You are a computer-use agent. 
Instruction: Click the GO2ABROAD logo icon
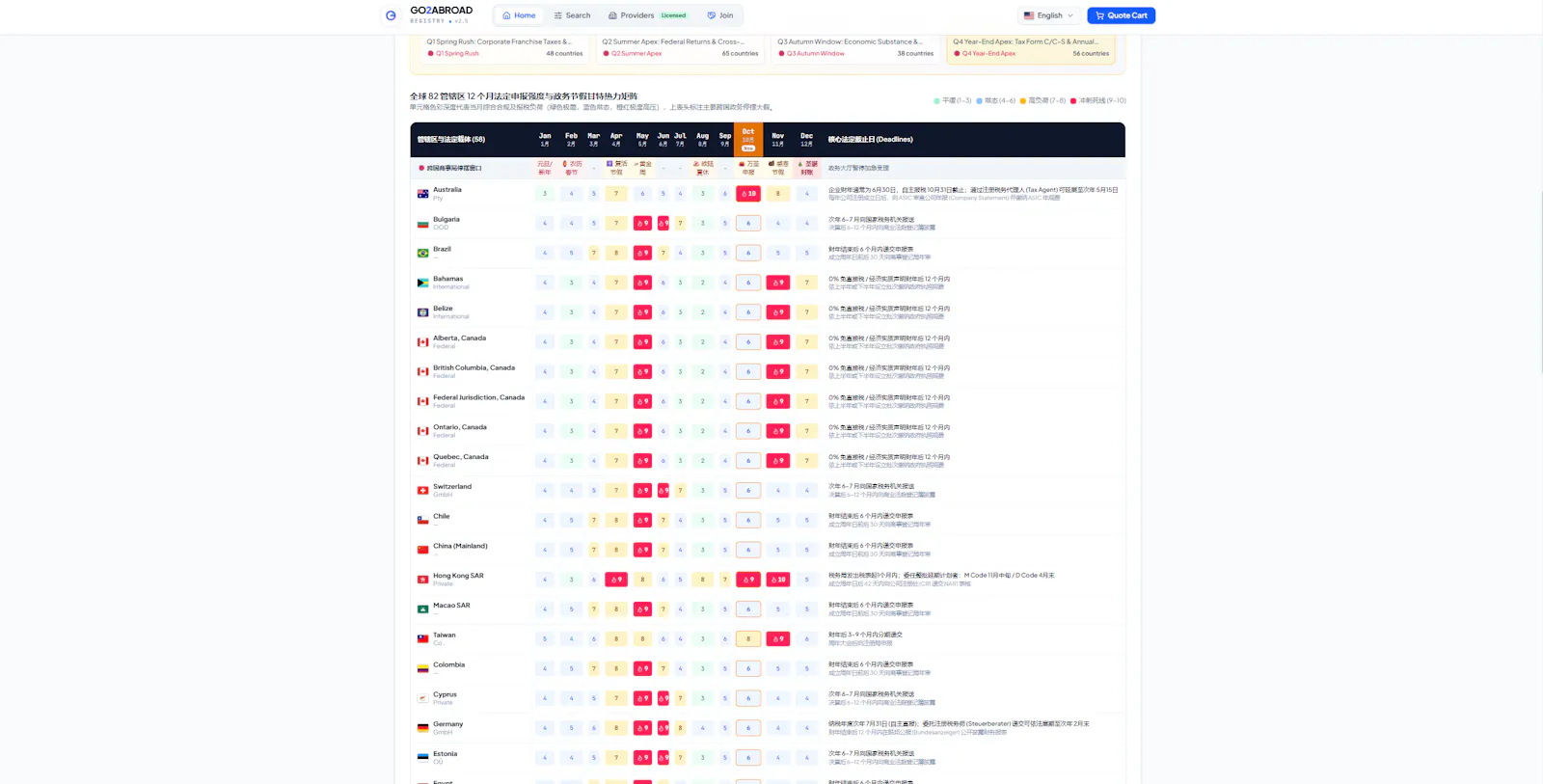pyautogui.click(x=391, y=15)
